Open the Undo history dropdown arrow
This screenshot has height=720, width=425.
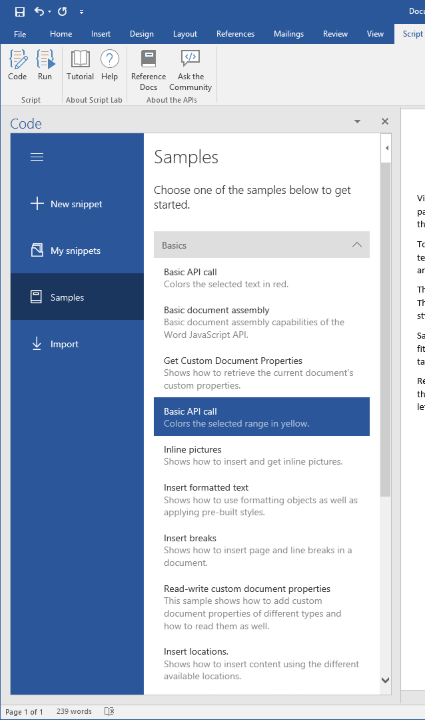[x=49, y=12]
